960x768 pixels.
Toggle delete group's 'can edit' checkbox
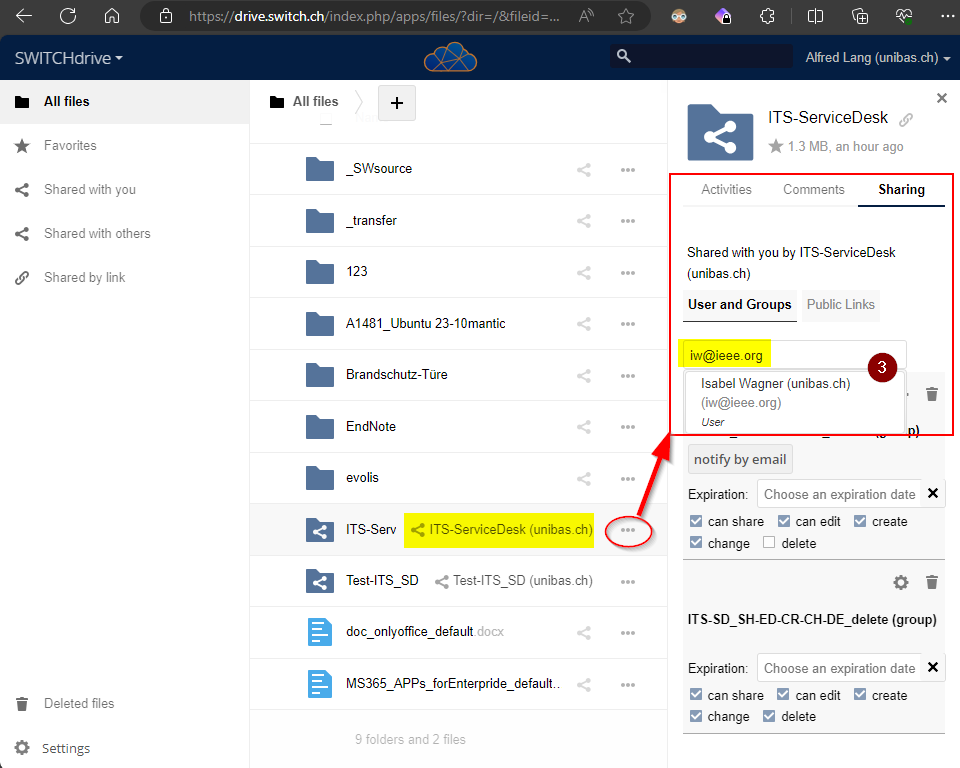point(783,695)
